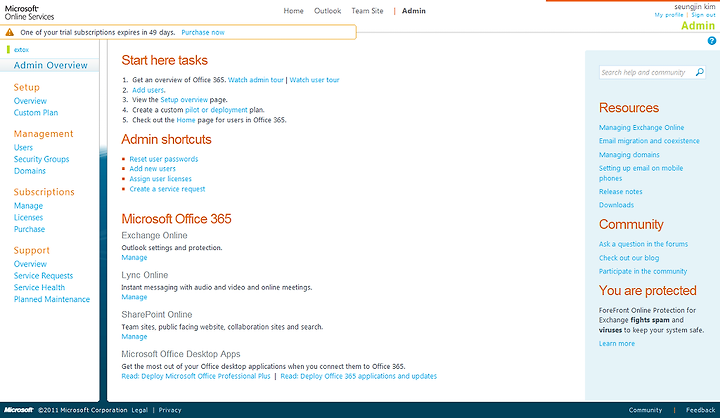Viewport: 720px width, 418px height.
Task: Open the Home tab in top navigation
Action: [293, 11]
